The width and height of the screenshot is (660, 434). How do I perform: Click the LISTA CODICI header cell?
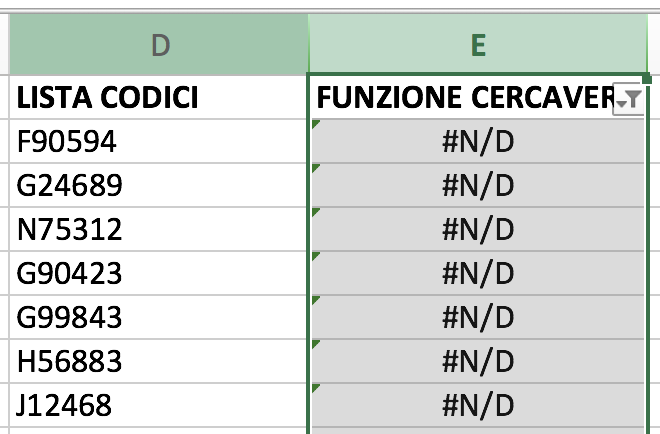159,97
